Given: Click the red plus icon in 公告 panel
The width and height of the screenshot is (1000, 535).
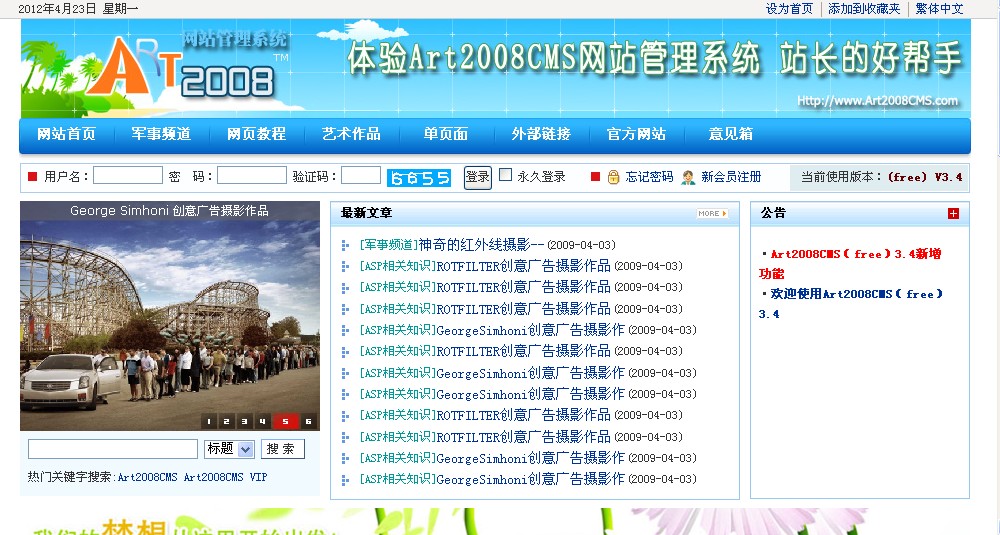Looking at the screenshot, I should click(x=953, y=214).
